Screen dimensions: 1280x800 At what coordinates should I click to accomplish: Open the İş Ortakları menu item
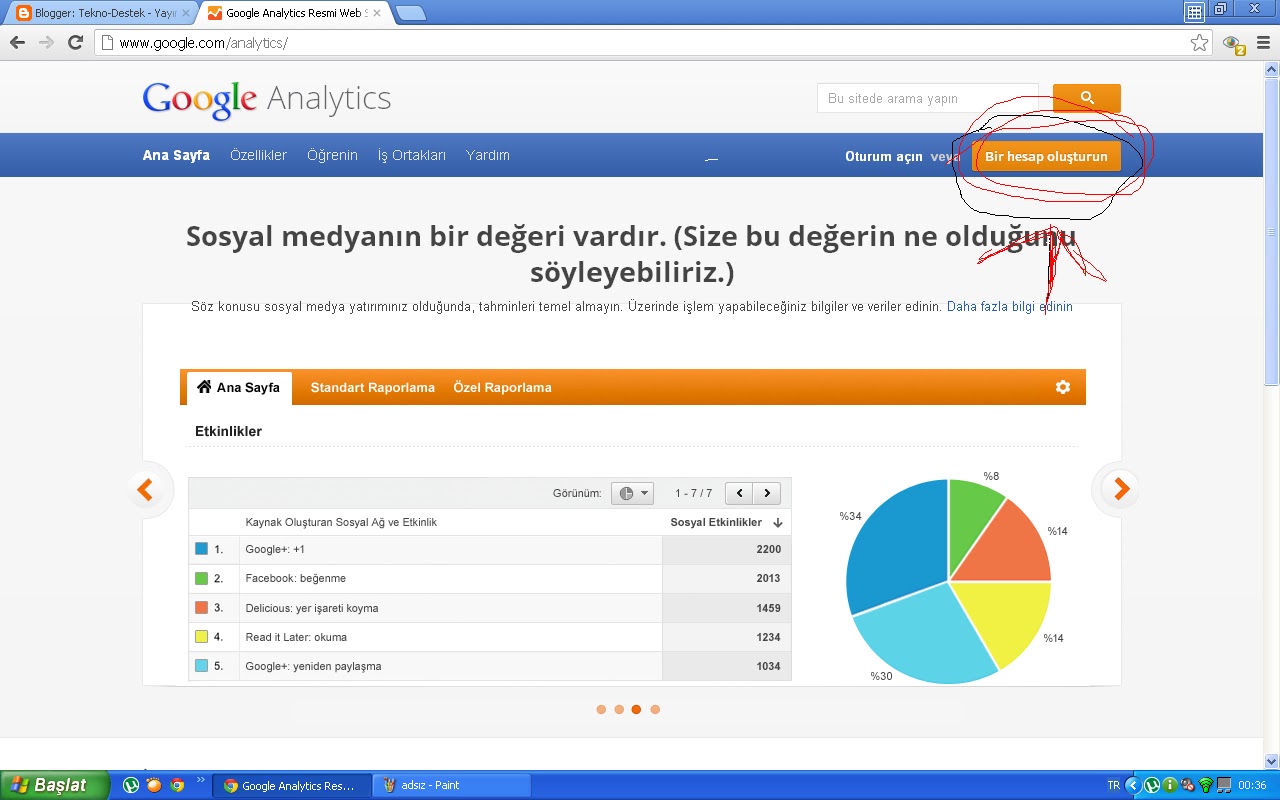click(412, 155)
